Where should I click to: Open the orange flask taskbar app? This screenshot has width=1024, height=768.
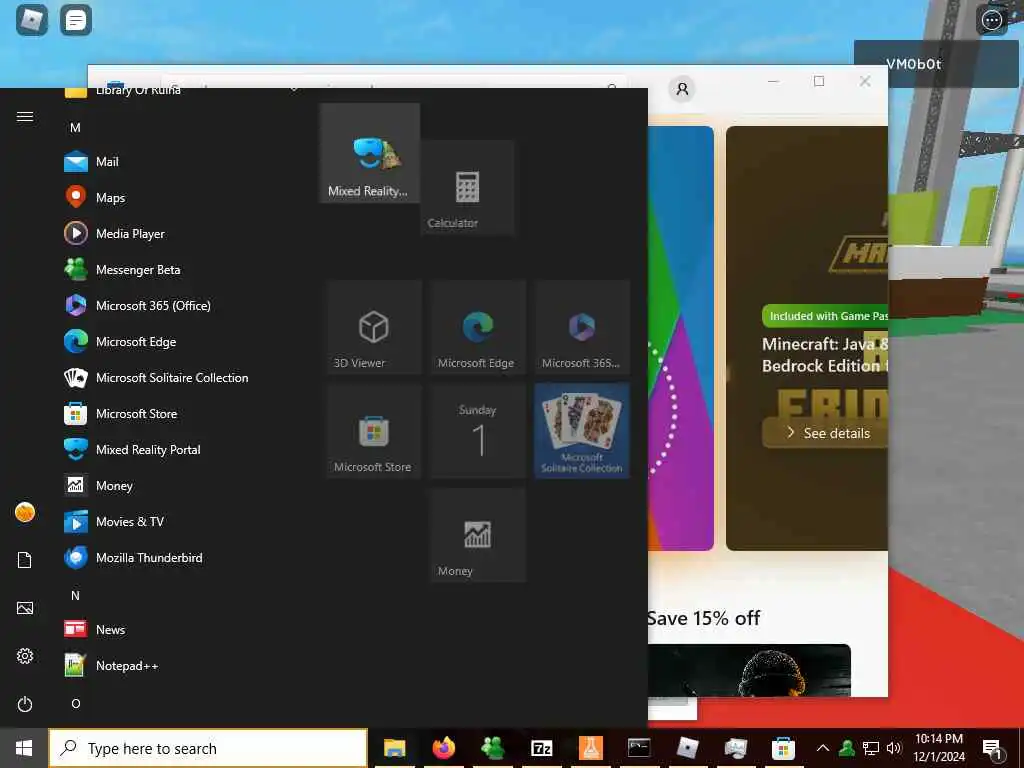pos(590,748)
